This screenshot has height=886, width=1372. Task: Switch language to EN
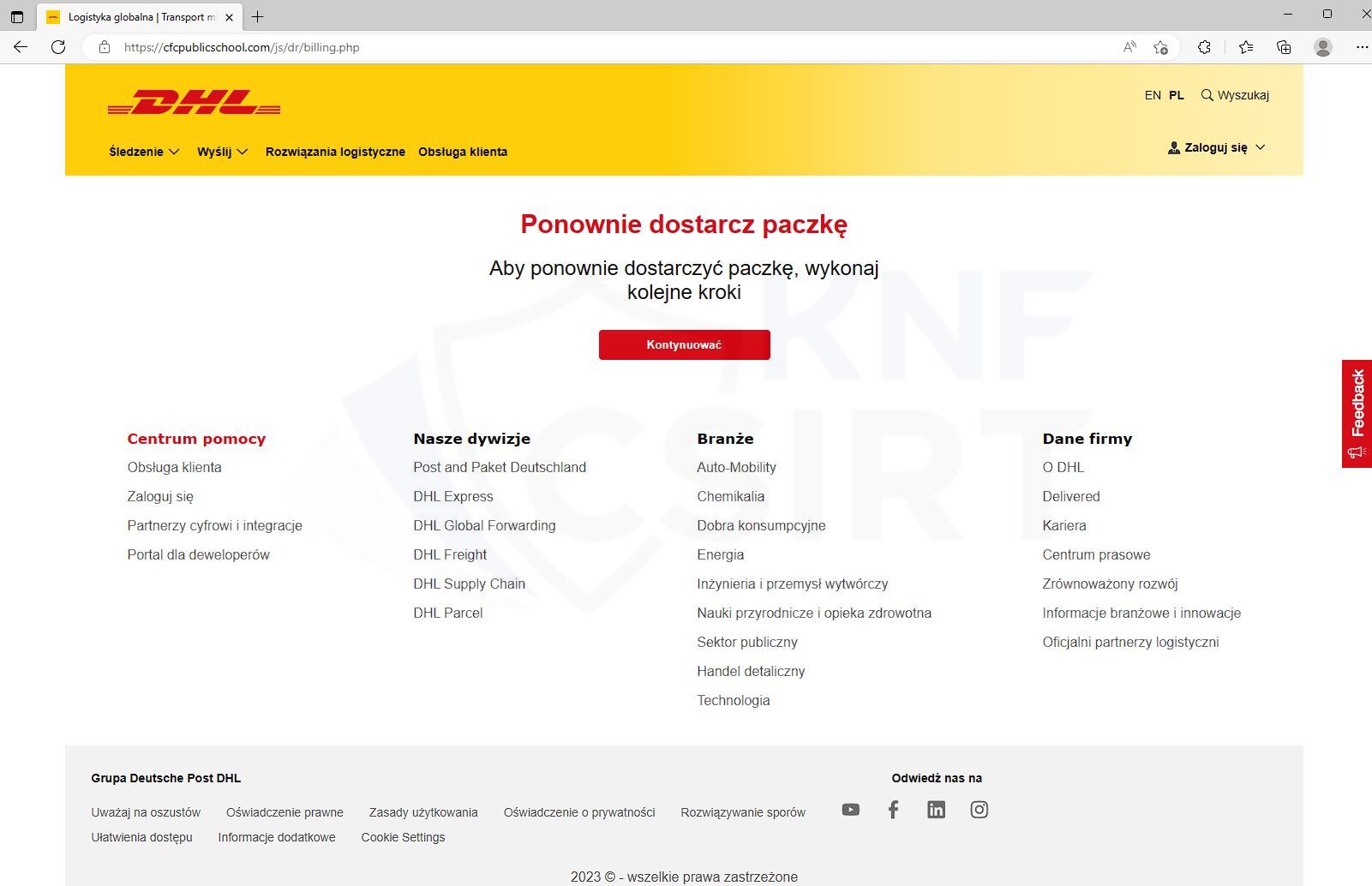coord(1152,95)
